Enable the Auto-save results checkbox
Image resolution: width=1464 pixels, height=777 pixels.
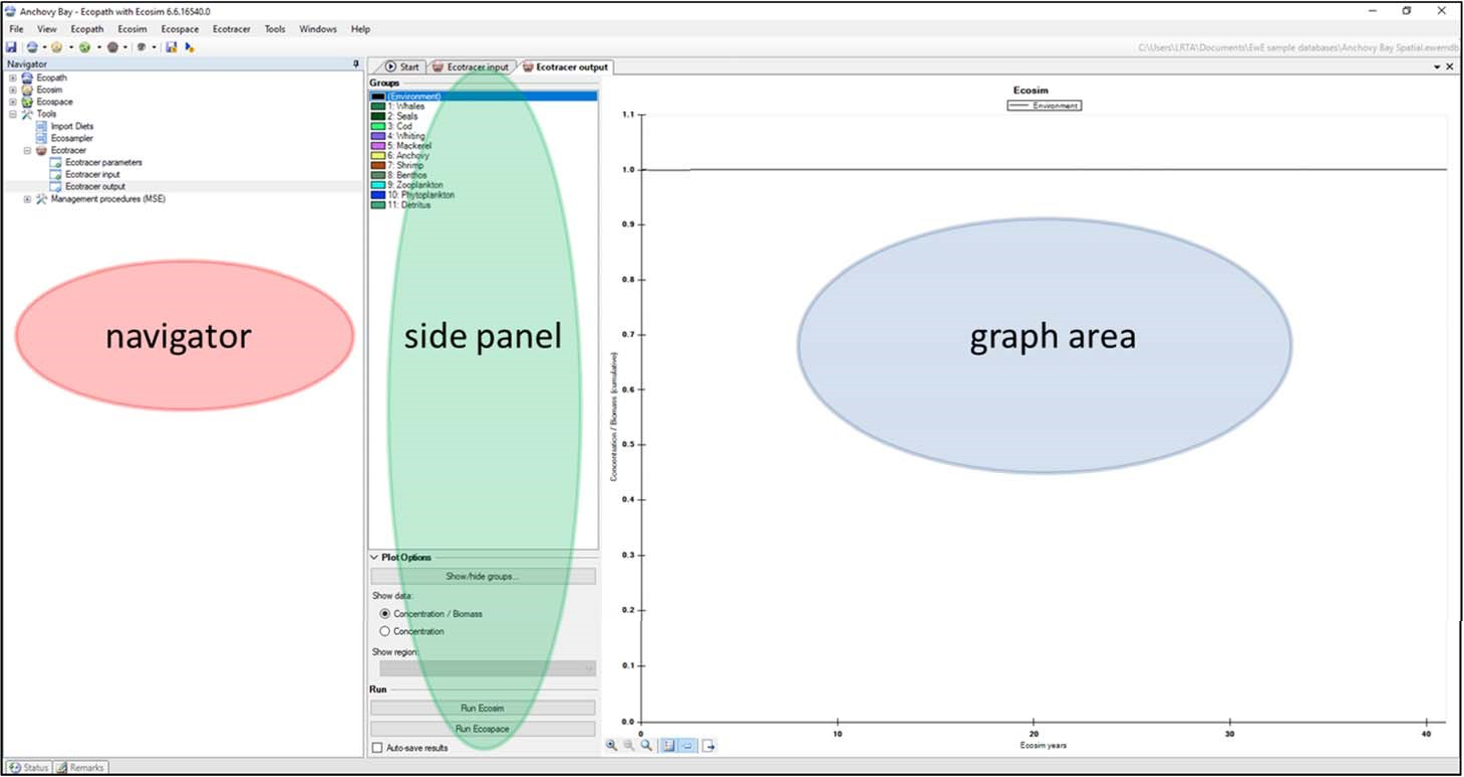[x=377, y=747]
